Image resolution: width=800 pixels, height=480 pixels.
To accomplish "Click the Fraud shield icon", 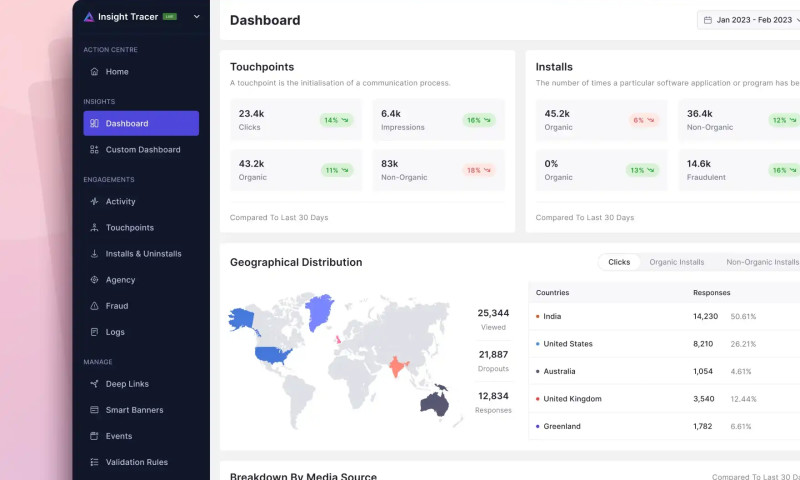I will point(94,306).
